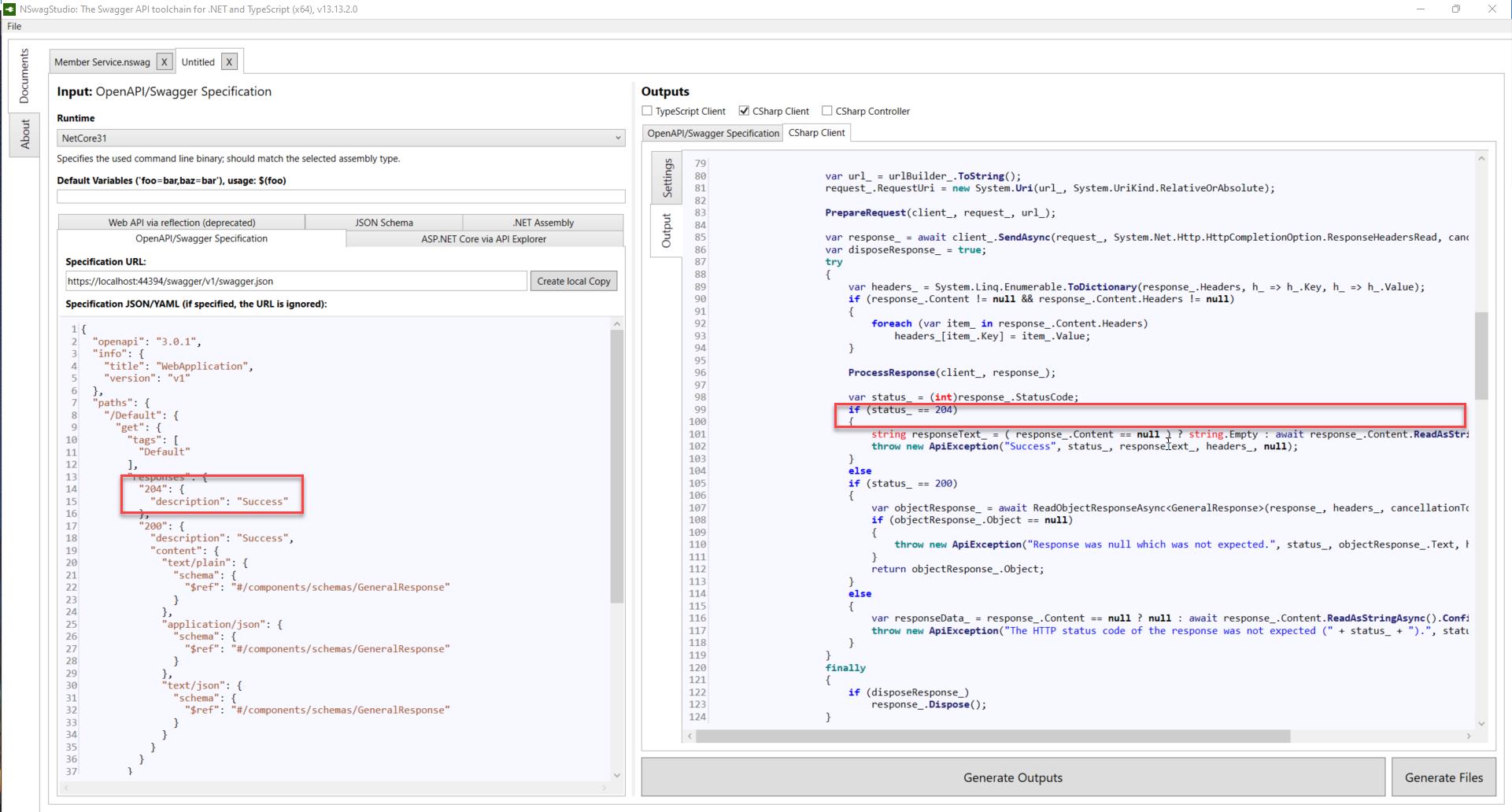Open the vertical Settings tab

(667, 178)
